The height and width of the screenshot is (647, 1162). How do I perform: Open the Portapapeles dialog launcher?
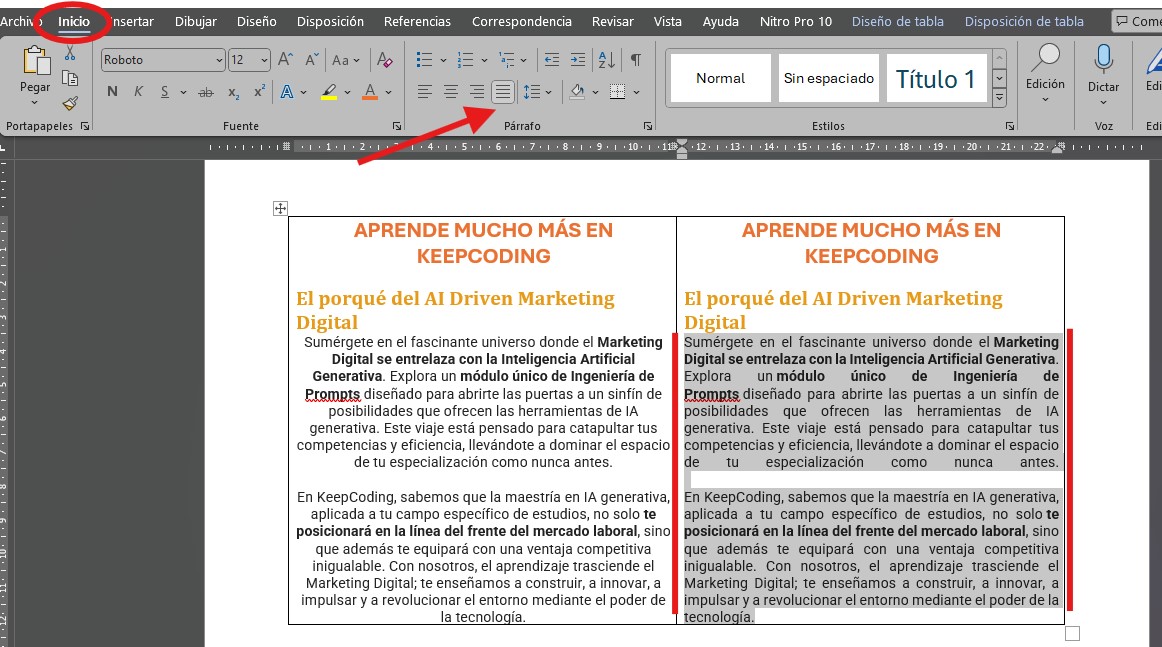click(x=85, y=126)
